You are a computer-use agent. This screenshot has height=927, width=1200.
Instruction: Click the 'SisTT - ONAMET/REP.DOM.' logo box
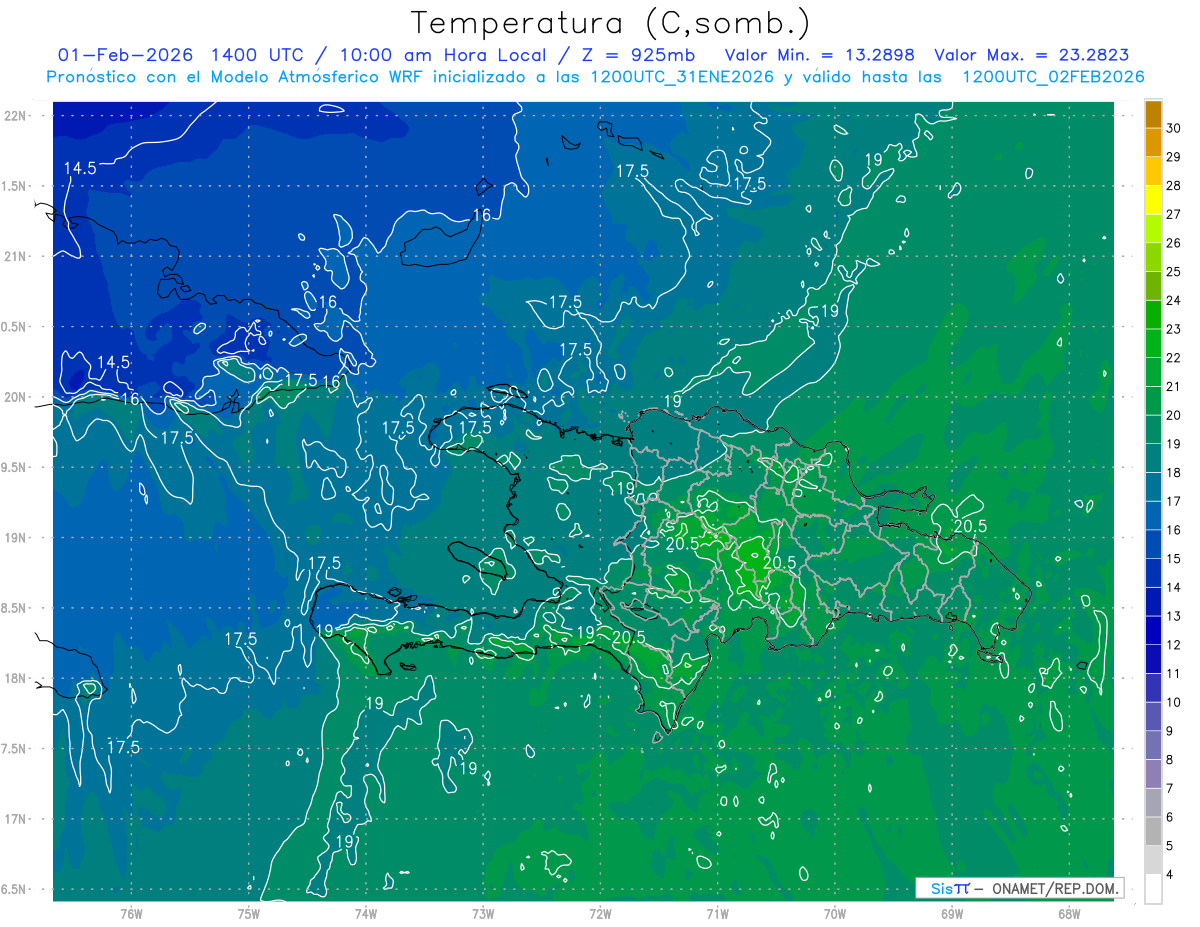(1019, 888)
